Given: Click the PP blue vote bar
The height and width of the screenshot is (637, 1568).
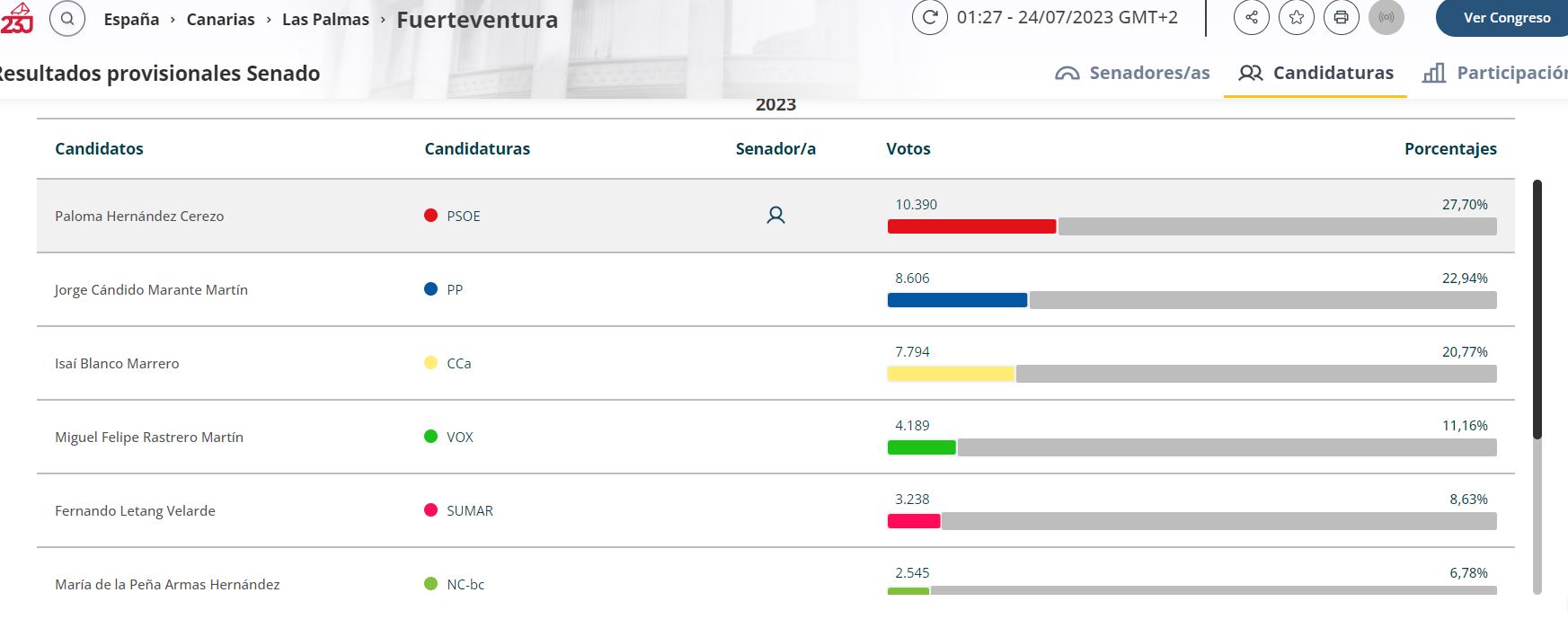Looking at the screenshot, I should (957, 300).
